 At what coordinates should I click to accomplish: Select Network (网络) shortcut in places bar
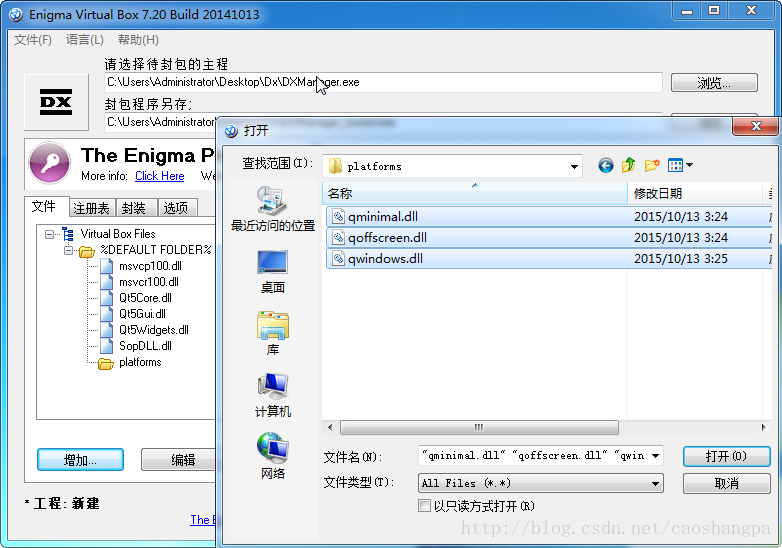click(272, 457)
